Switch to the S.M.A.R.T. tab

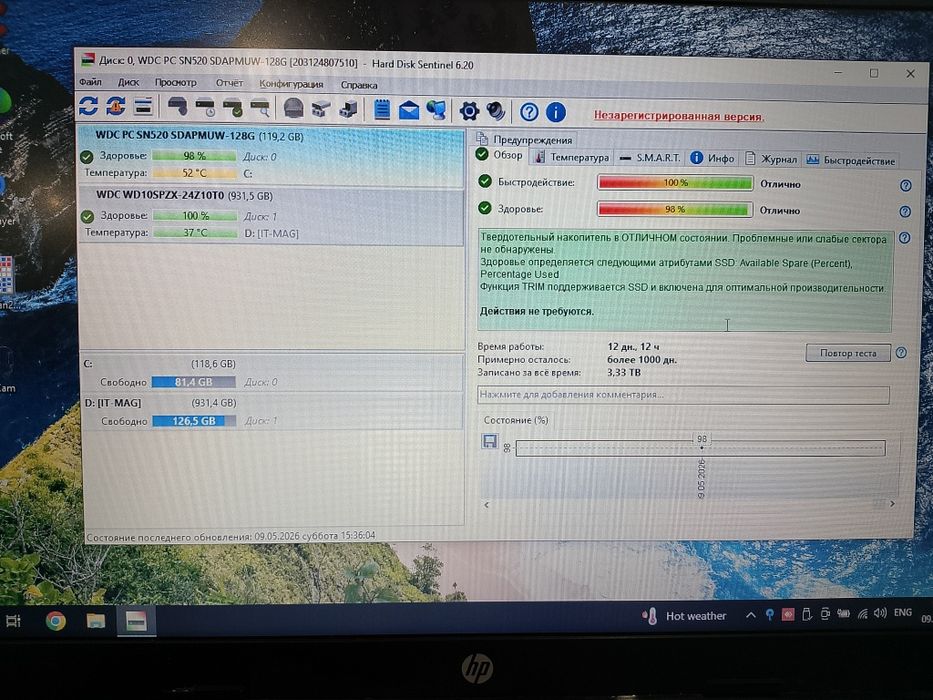pyautogui.click(x=650, y=158)
